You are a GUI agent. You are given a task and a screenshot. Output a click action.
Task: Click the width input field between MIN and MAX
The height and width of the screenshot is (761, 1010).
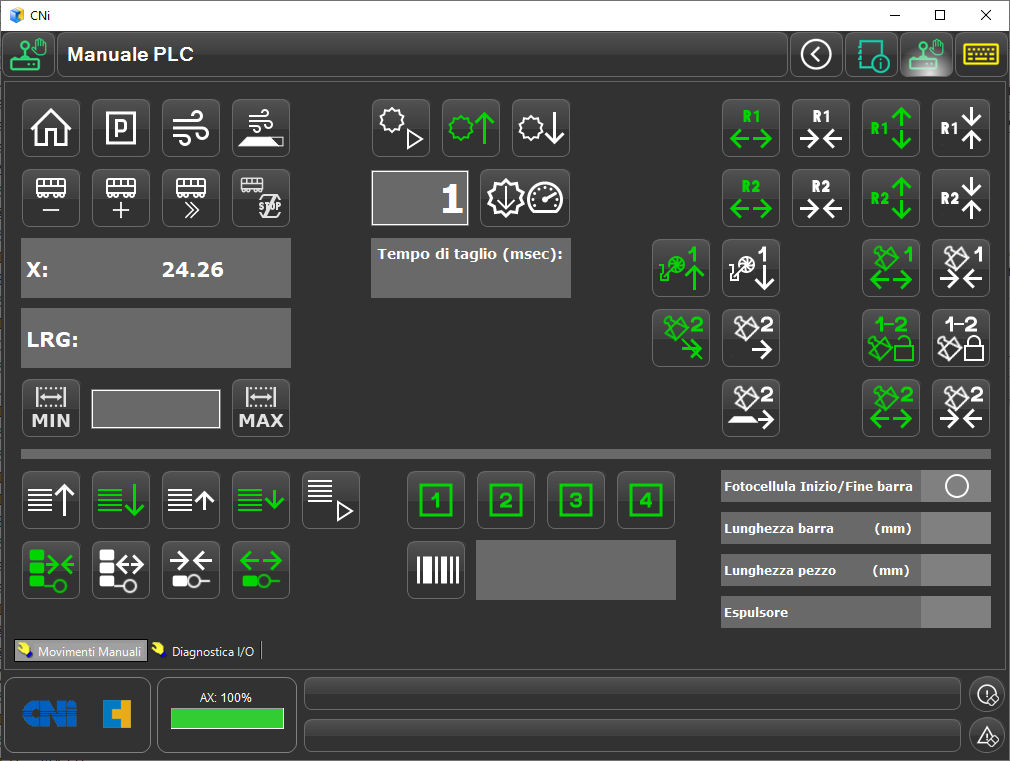click(x=156, y=409)
